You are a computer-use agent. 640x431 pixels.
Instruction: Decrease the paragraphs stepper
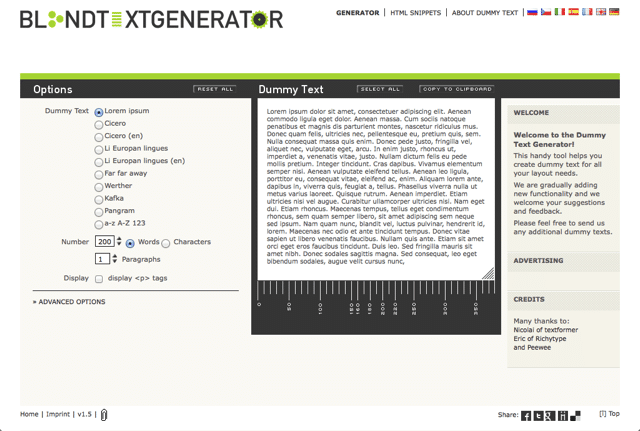(115, 261)
